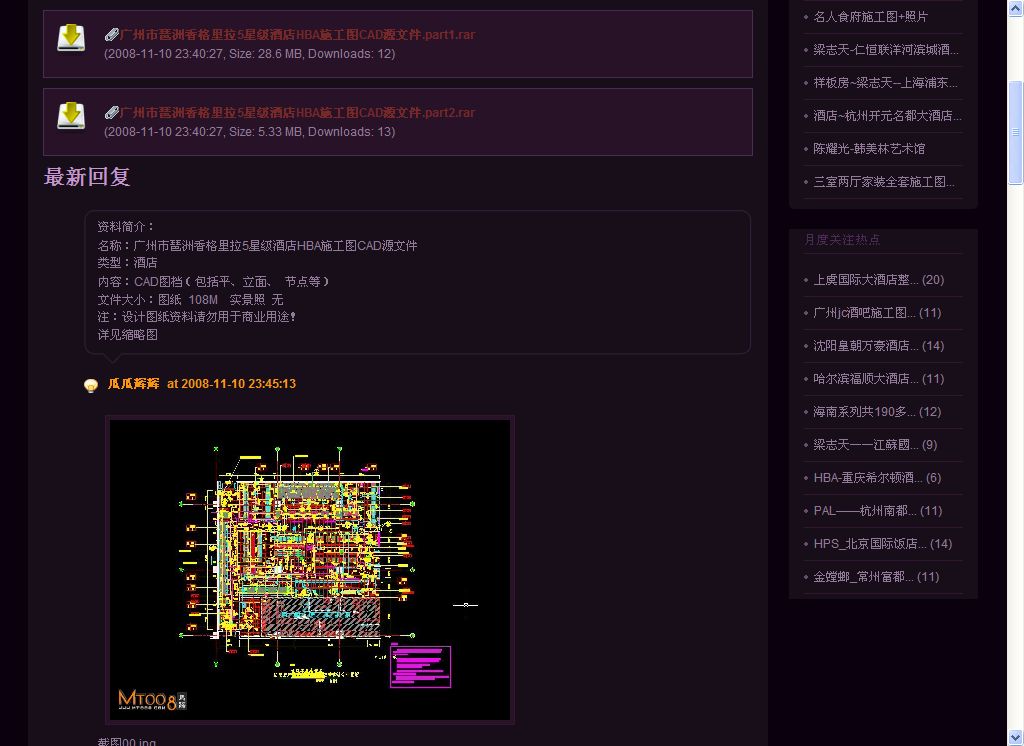Open hot topic 沈阳皇朝万豪酒店... (14)
1024x746 pixels.
click(878, 346)
